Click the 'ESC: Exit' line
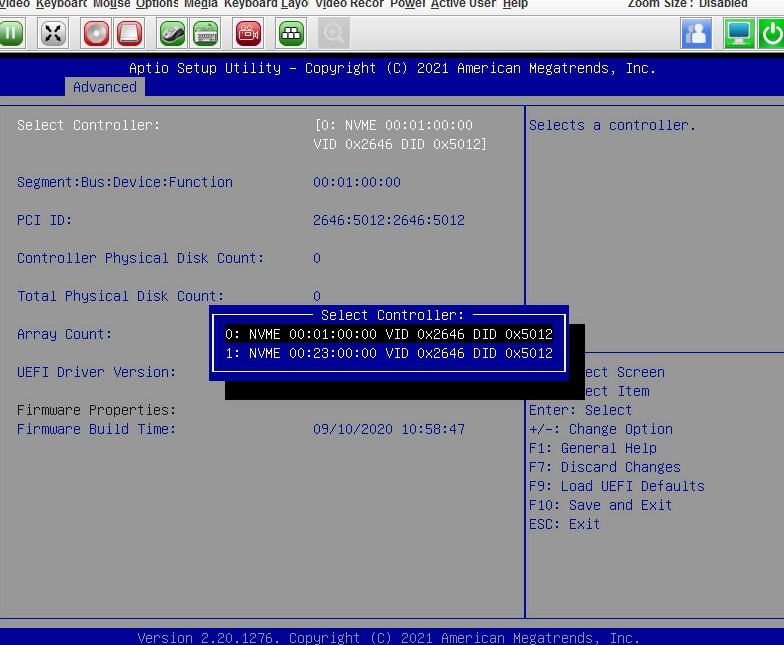 coord(564,524)
